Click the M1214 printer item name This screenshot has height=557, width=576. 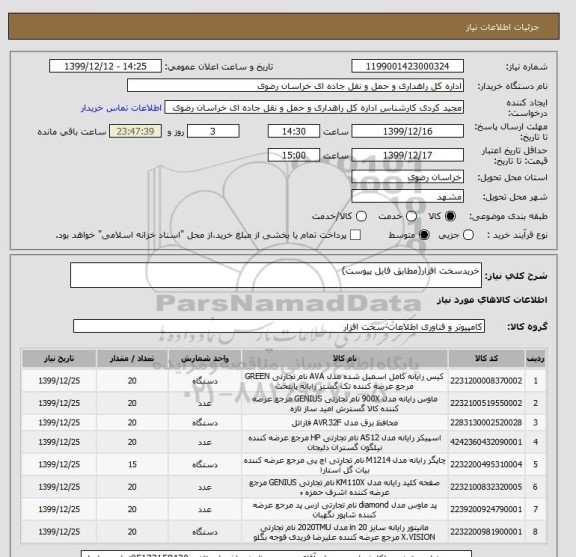(345, 465)
